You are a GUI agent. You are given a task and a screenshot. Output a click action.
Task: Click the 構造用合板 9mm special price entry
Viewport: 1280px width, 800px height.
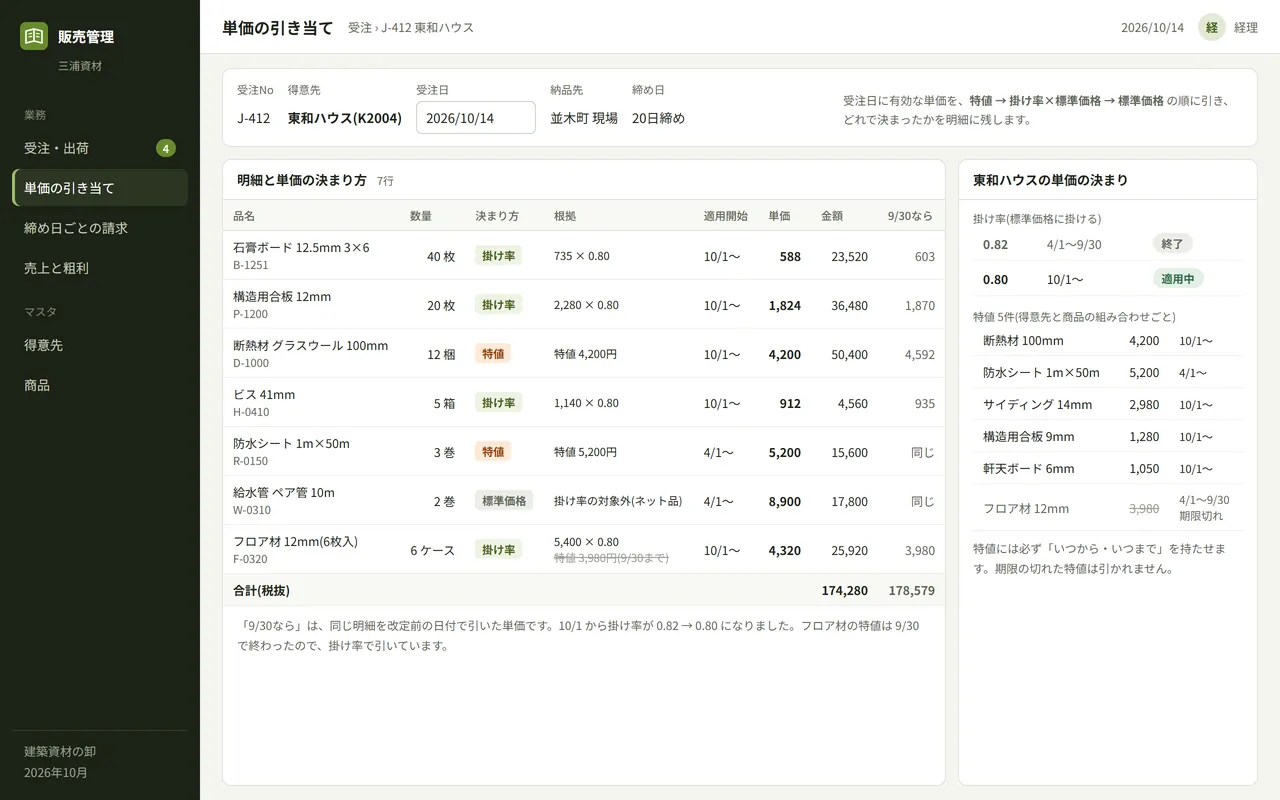click(x=1108, y=437)
